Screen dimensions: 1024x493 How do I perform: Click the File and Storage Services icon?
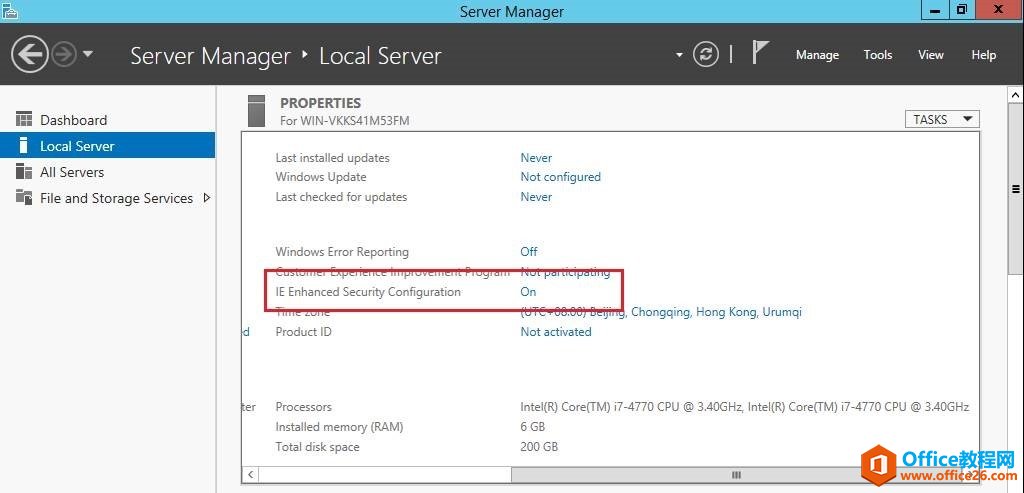click(24, 198)
